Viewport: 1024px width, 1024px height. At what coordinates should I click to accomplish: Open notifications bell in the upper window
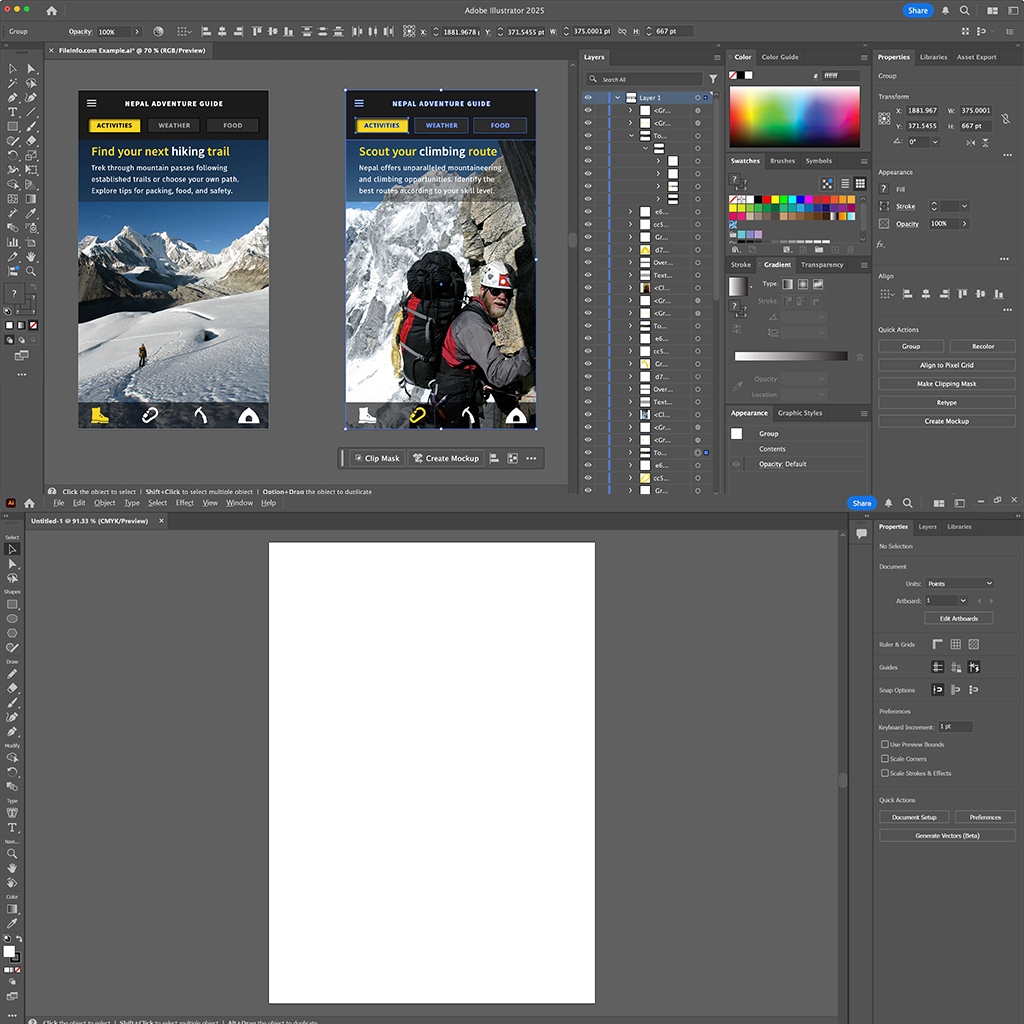945,10
